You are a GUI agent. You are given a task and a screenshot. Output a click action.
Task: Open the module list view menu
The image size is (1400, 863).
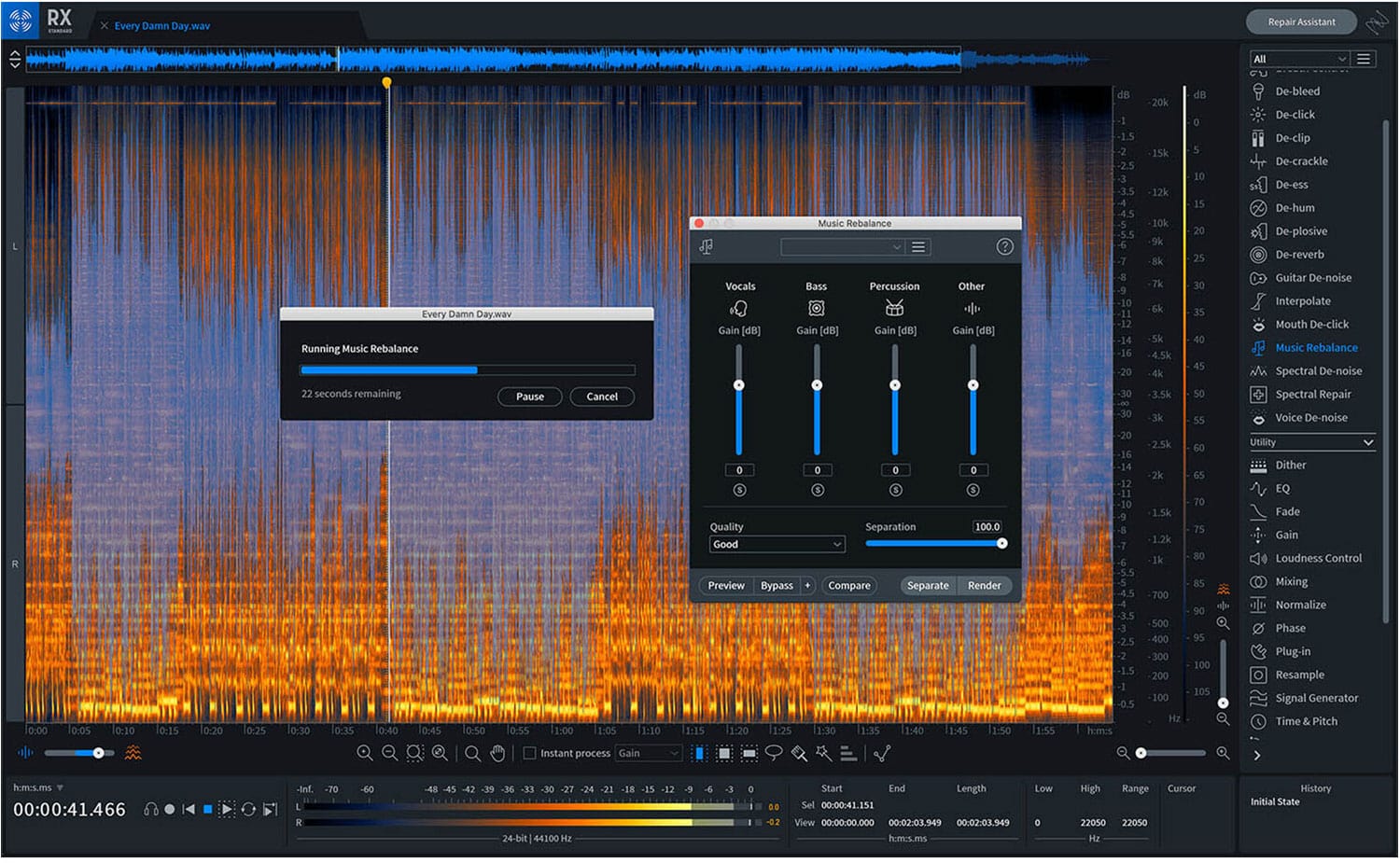(x=1364, y=59)
